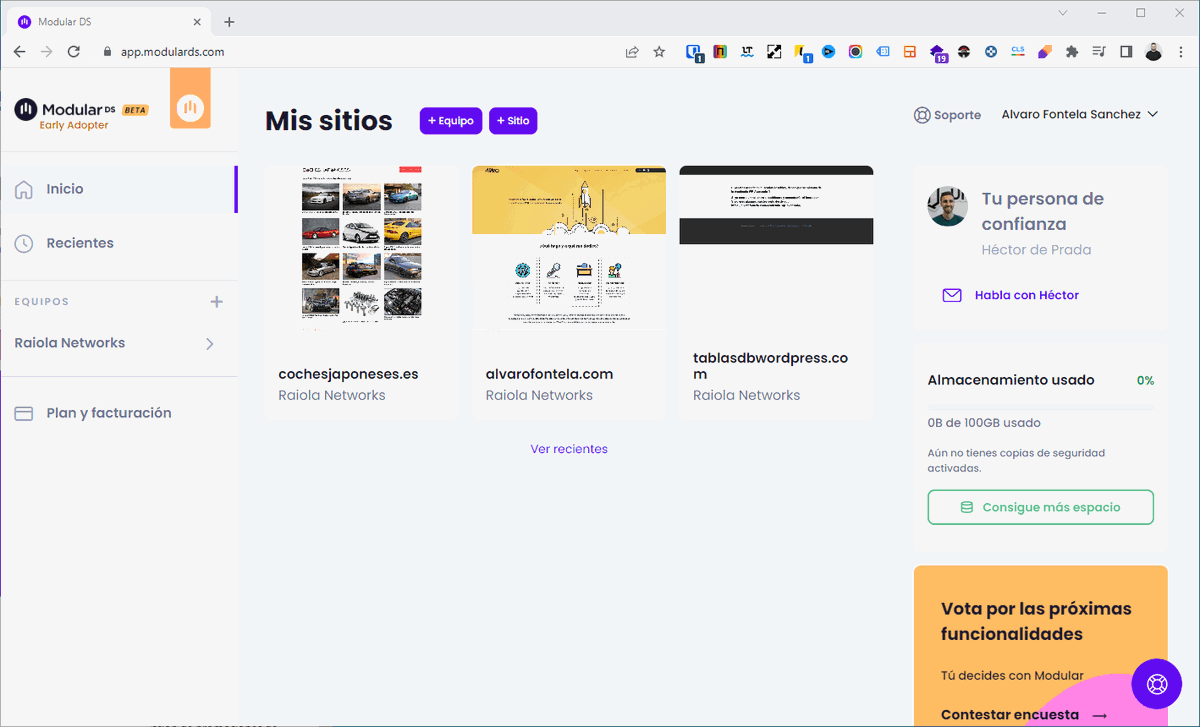
Task: Open the purple floating help bubble
Action: [1156, 683]
